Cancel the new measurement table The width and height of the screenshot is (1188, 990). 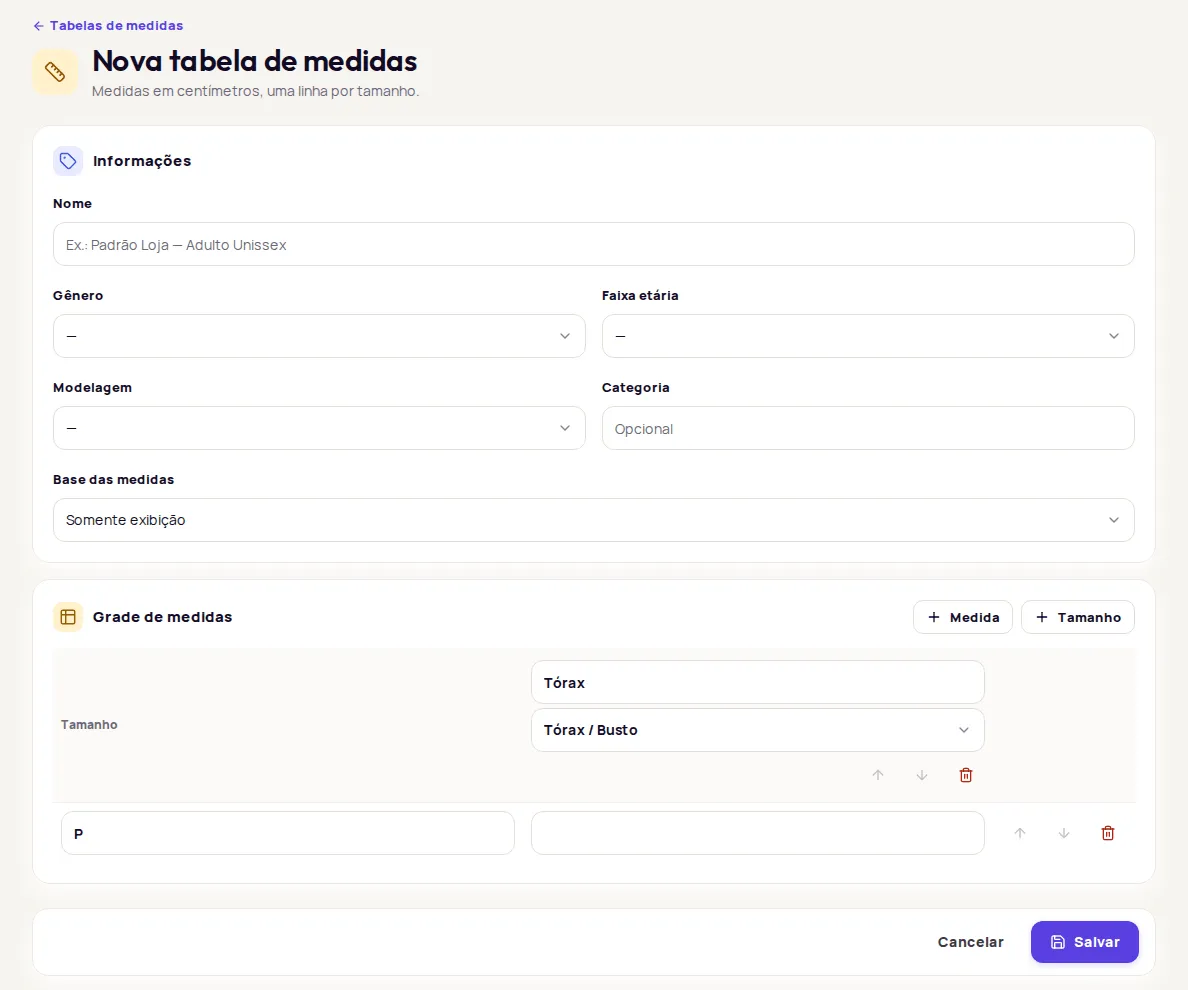point(971,942)
